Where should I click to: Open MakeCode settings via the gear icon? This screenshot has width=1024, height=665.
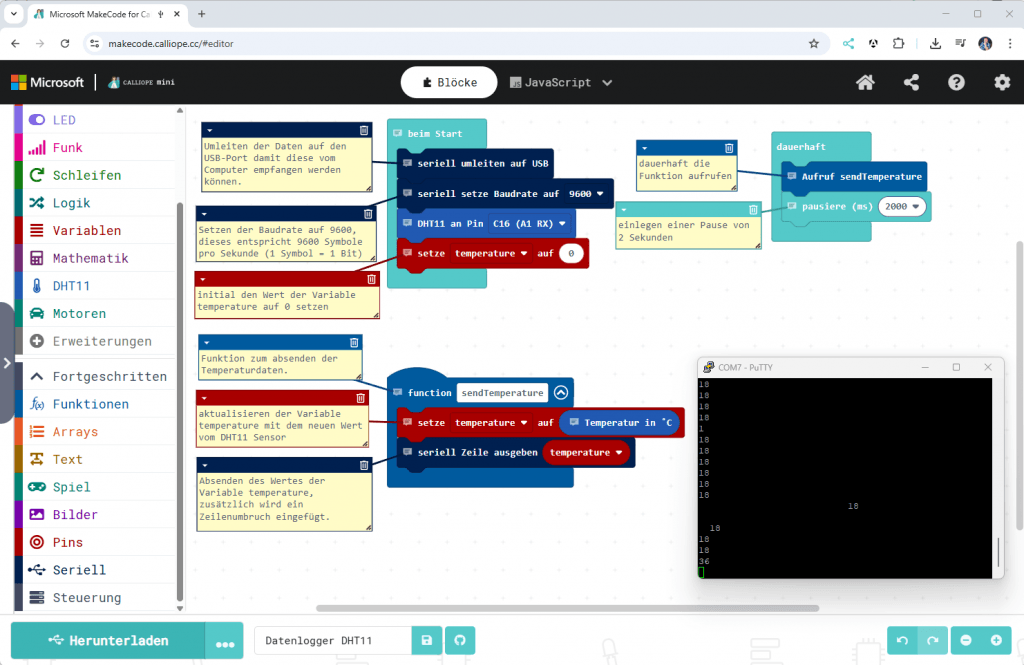coord(1002,82)
